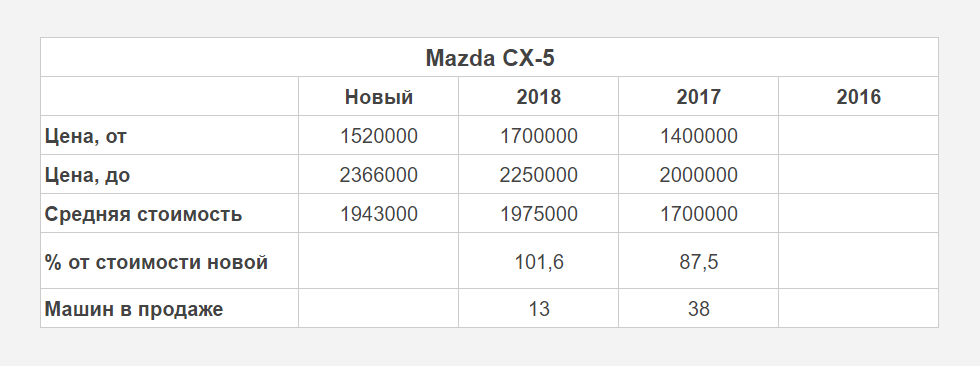Select the cell with value 1520000
Image resolution: width=980 pixels, height=366 pixels.
click(379, 136)
